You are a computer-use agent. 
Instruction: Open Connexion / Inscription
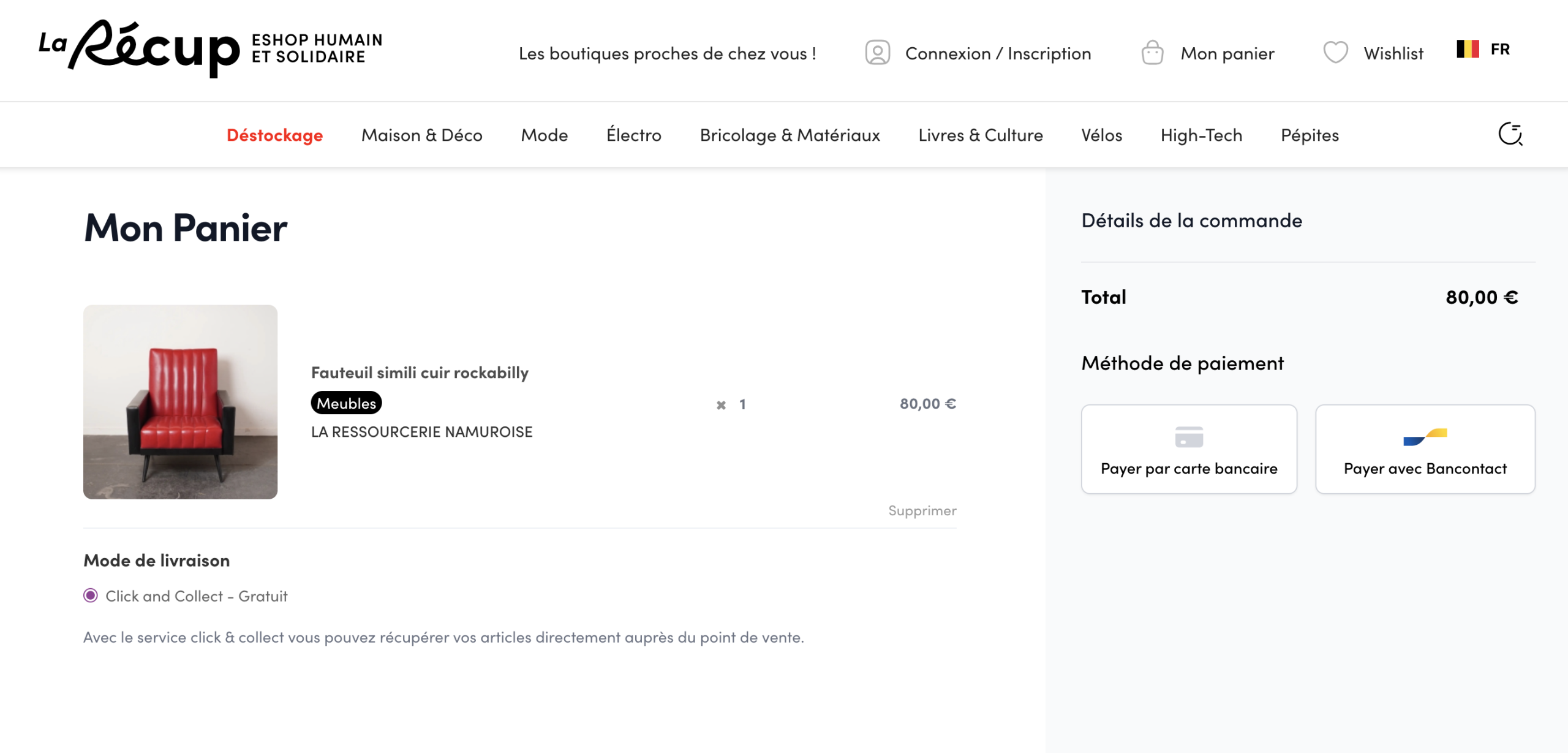[x=998, y=53]
